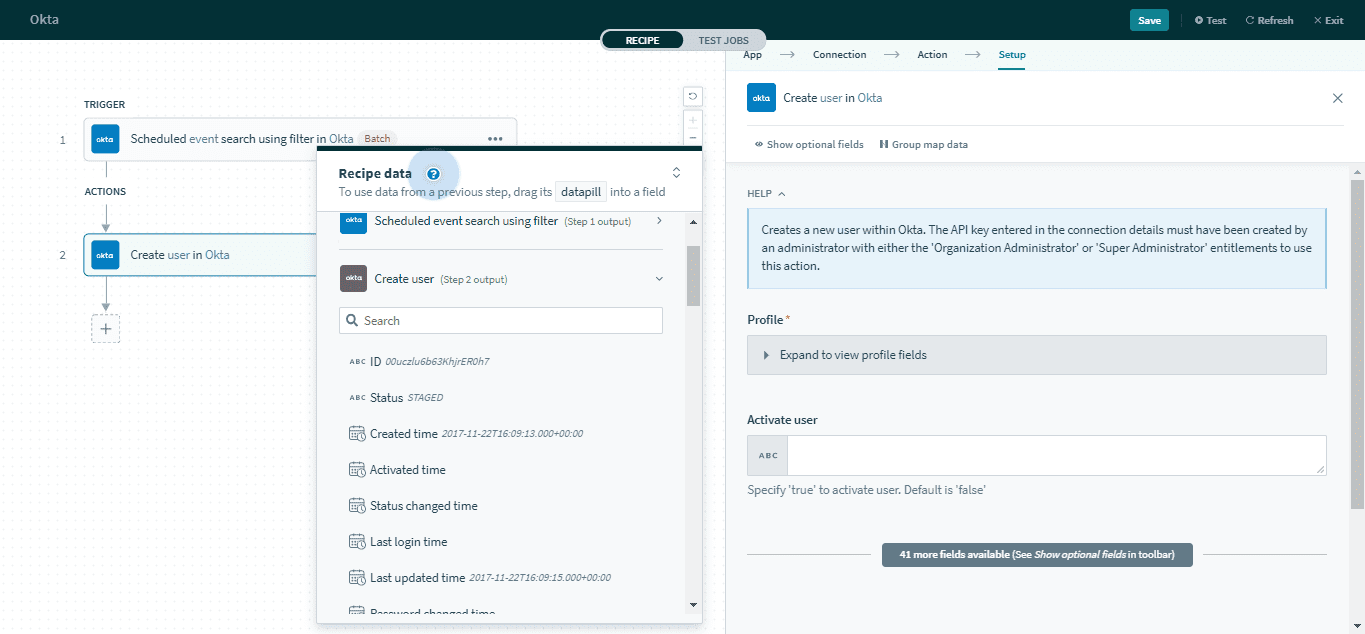The width and height of the screenshot is (1365, 634).
Task: Select the Created time datapill
Action: (x=403, y=433)
